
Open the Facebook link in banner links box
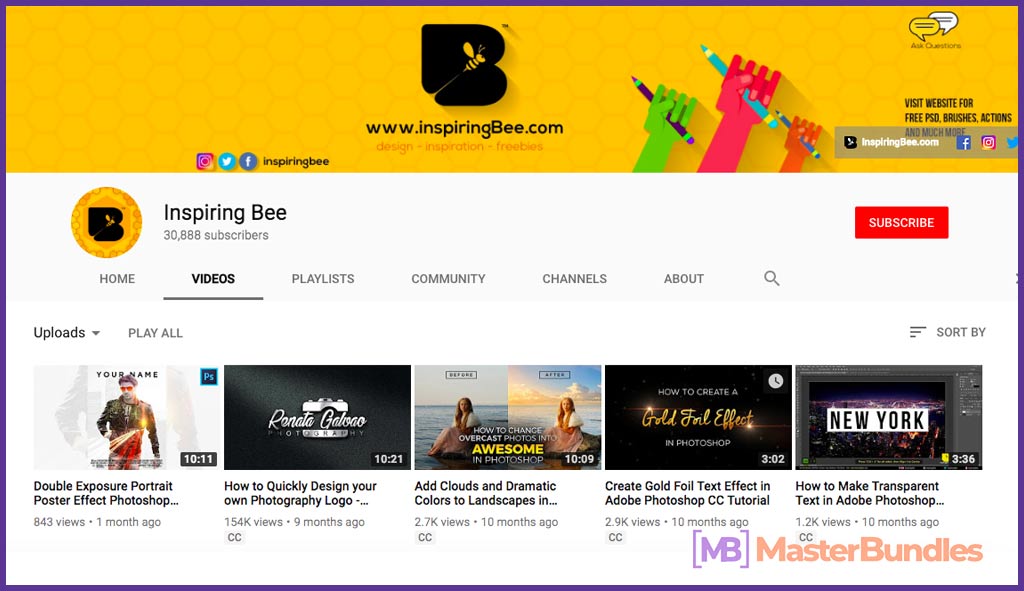click(x=963, y=142)
